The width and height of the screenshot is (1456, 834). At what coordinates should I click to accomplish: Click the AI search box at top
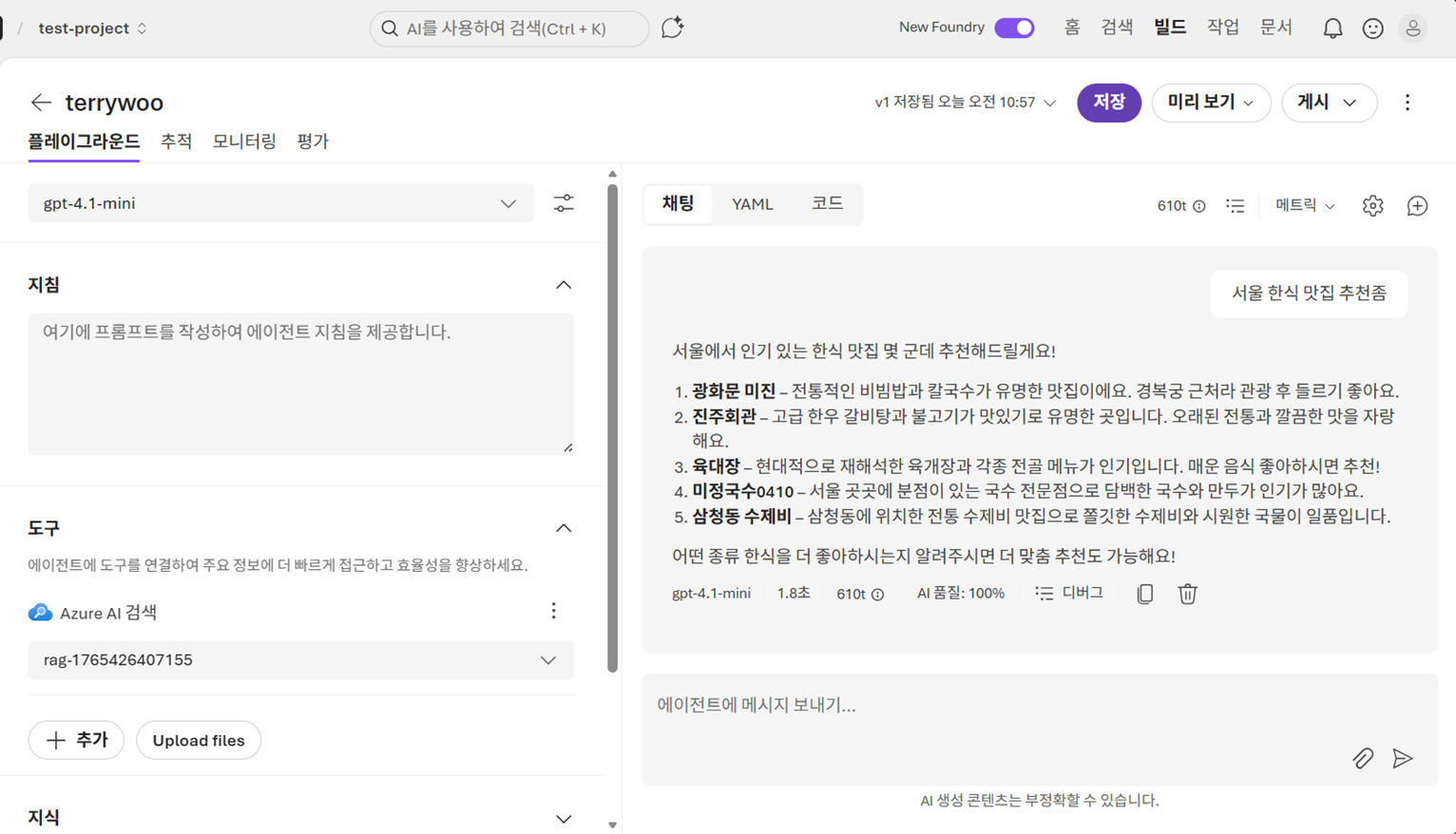click(509, 28)
